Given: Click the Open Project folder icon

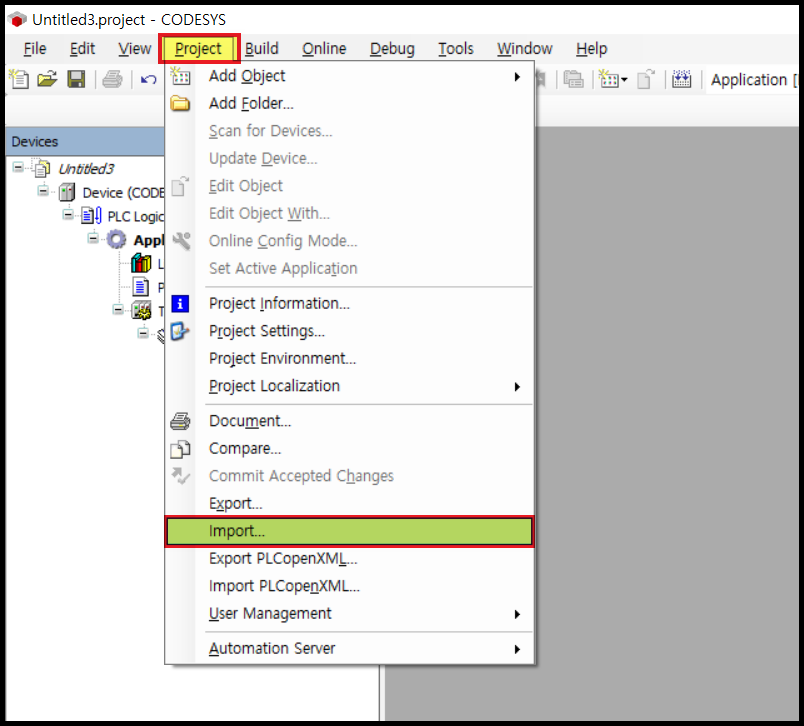Looking at the screenshot, I should [47, 79].
